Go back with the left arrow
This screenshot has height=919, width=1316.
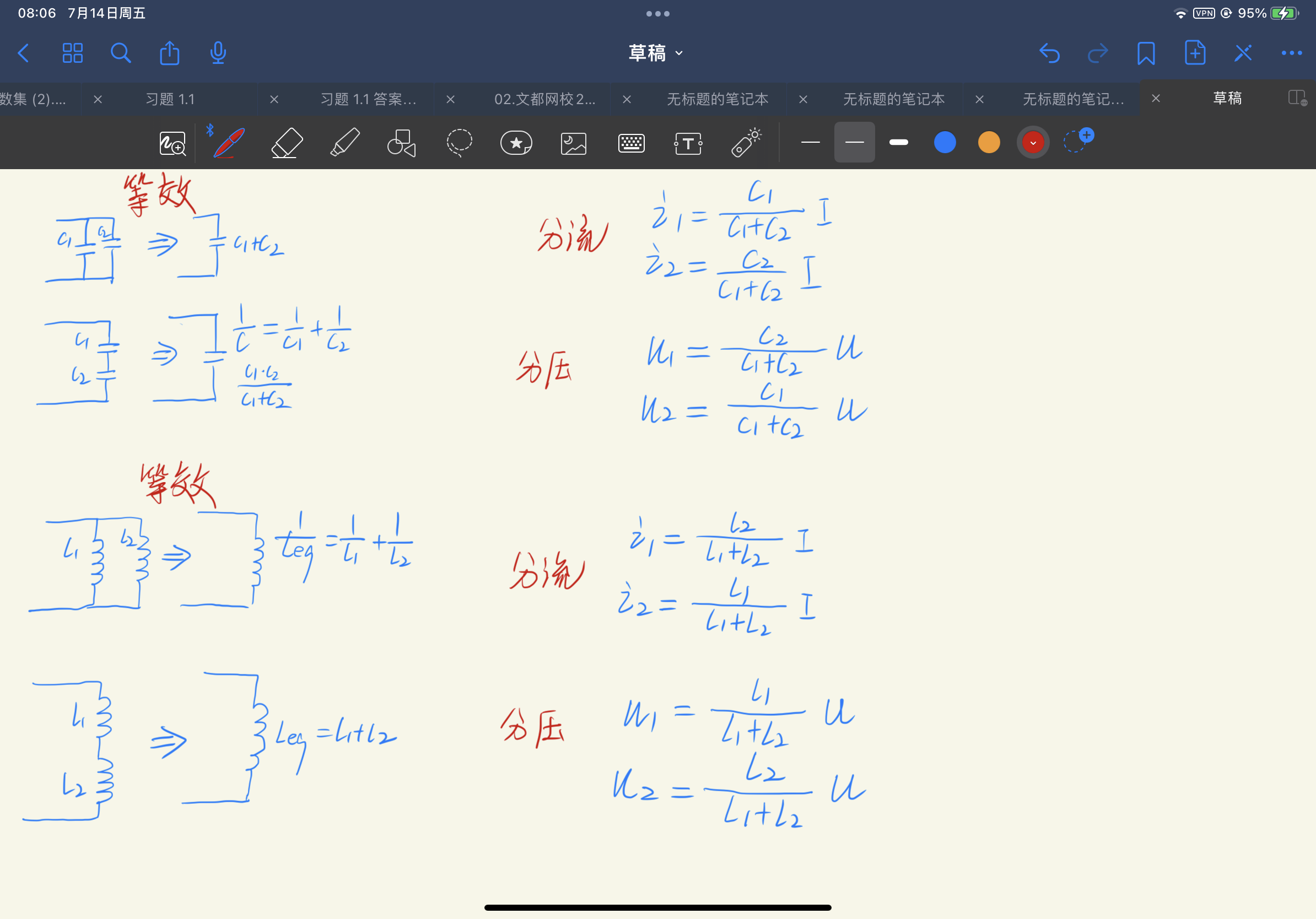click(x=24, y=53)
